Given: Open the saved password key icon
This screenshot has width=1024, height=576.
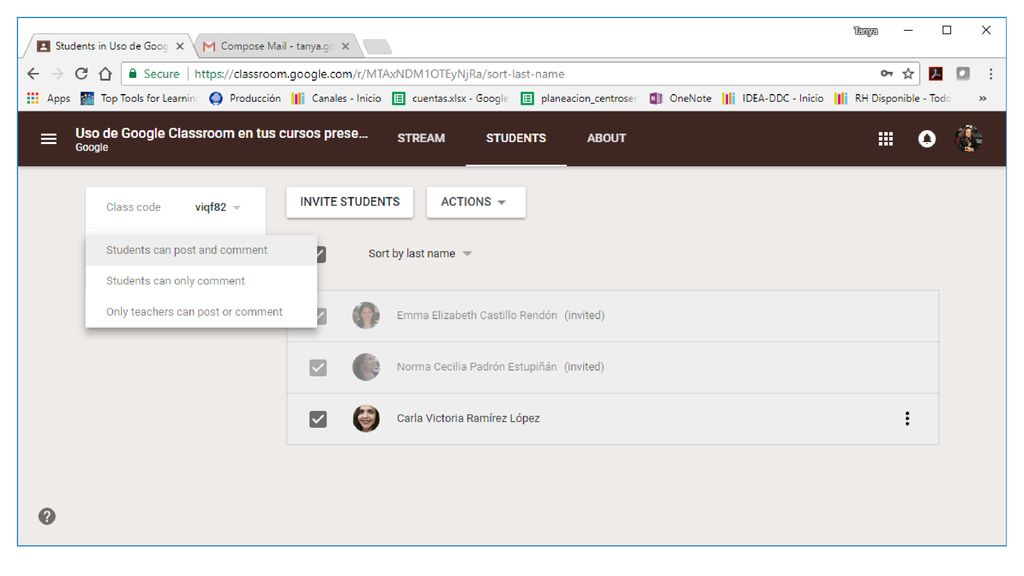Looking at the screenshot, I should pos(886,74).
